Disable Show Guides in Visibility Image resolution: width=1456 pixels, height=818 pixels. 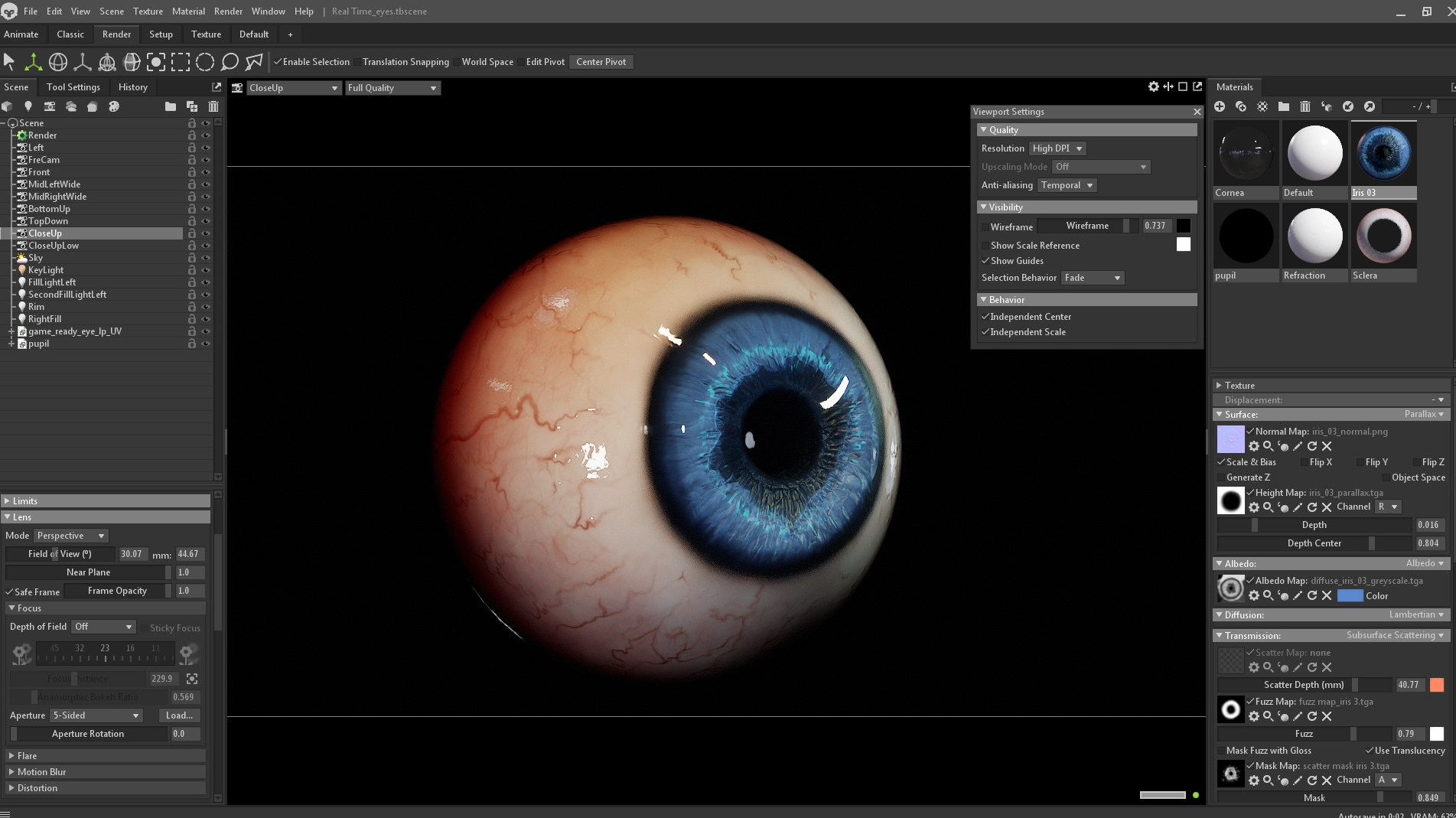[986, 261]
